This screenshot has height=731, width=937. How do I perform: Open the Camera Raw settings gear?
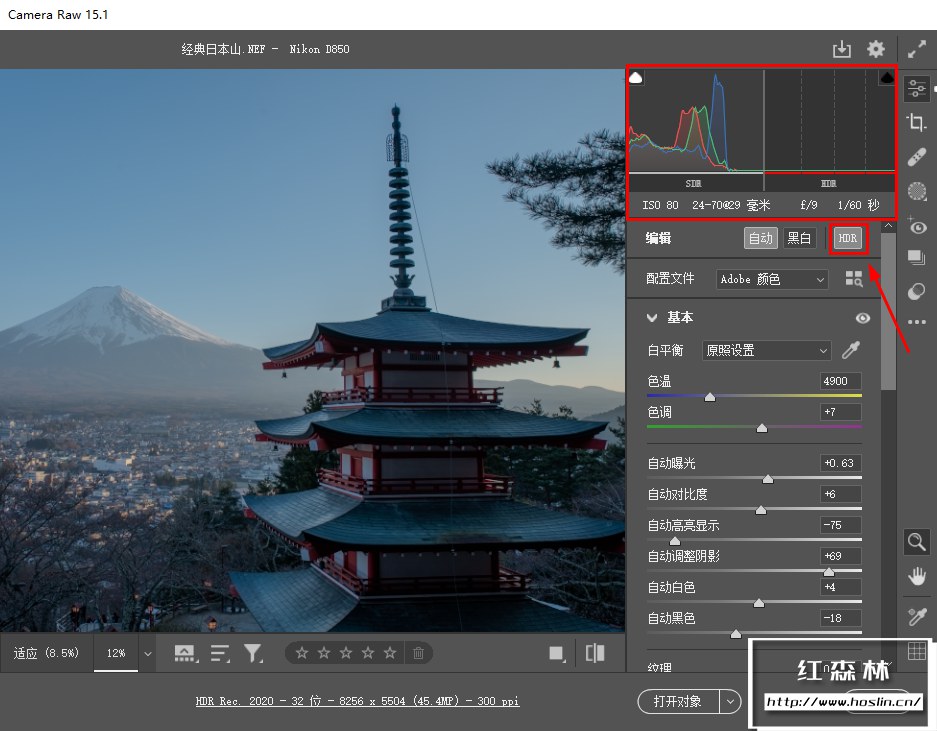pos(876,49)
